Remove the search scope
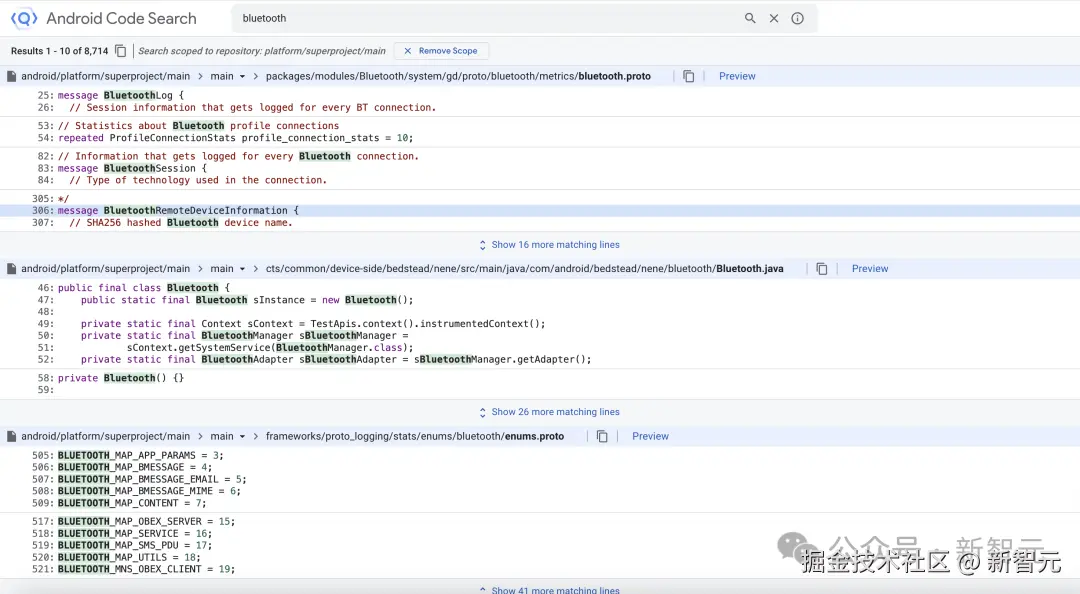Screen dimensions: 1080x594 [x=441, y=51]
